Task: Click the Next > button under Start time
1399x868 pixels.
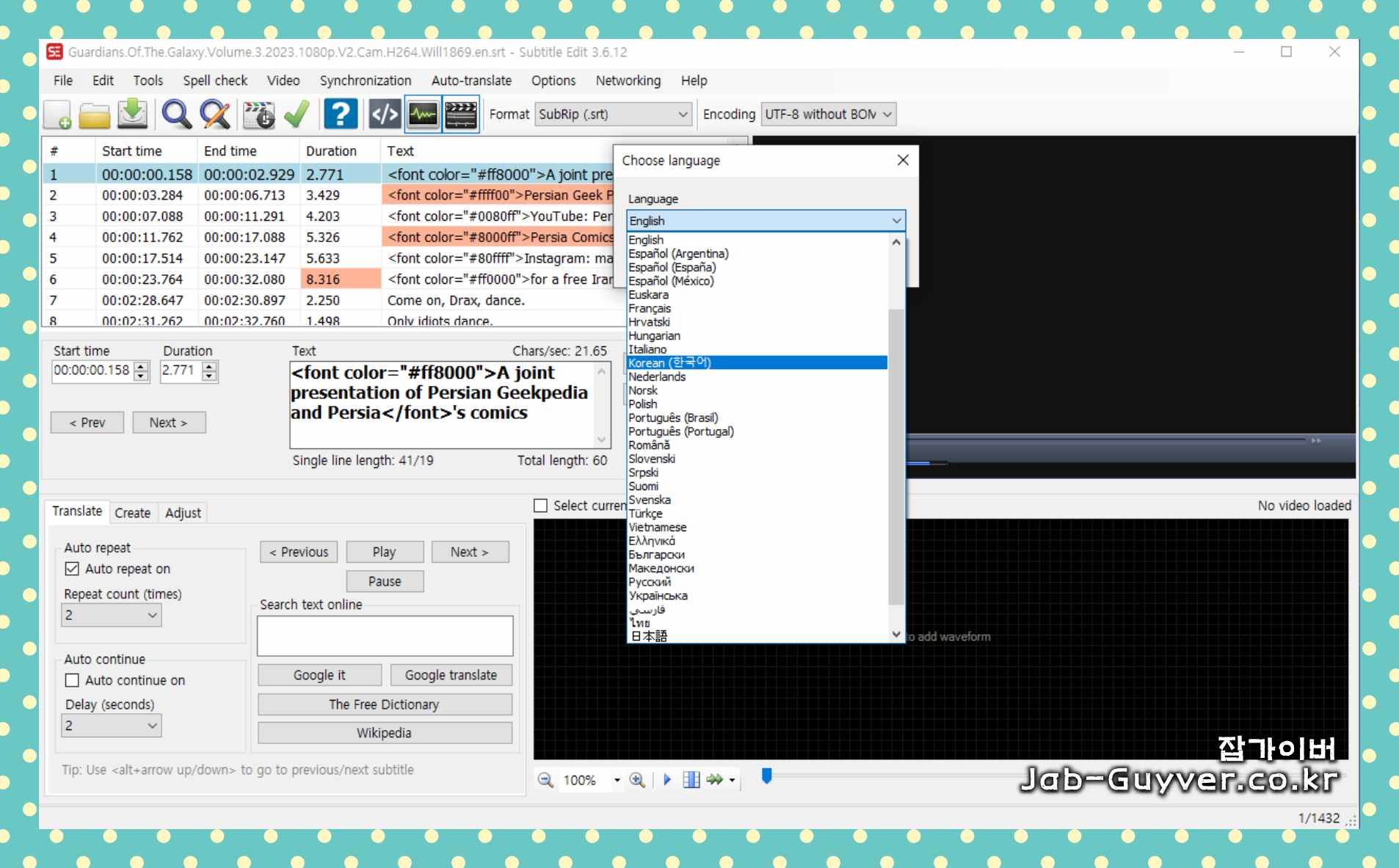Action: coord(169,423)
